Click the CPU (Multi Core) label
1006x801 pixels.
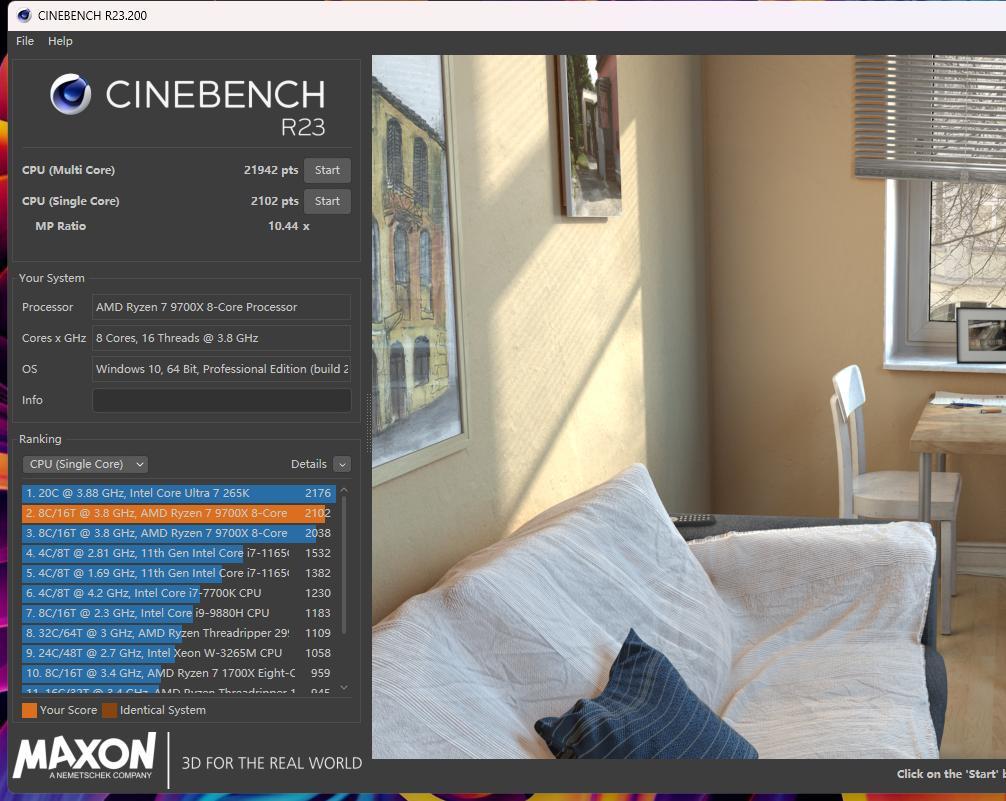pos(68,170)
